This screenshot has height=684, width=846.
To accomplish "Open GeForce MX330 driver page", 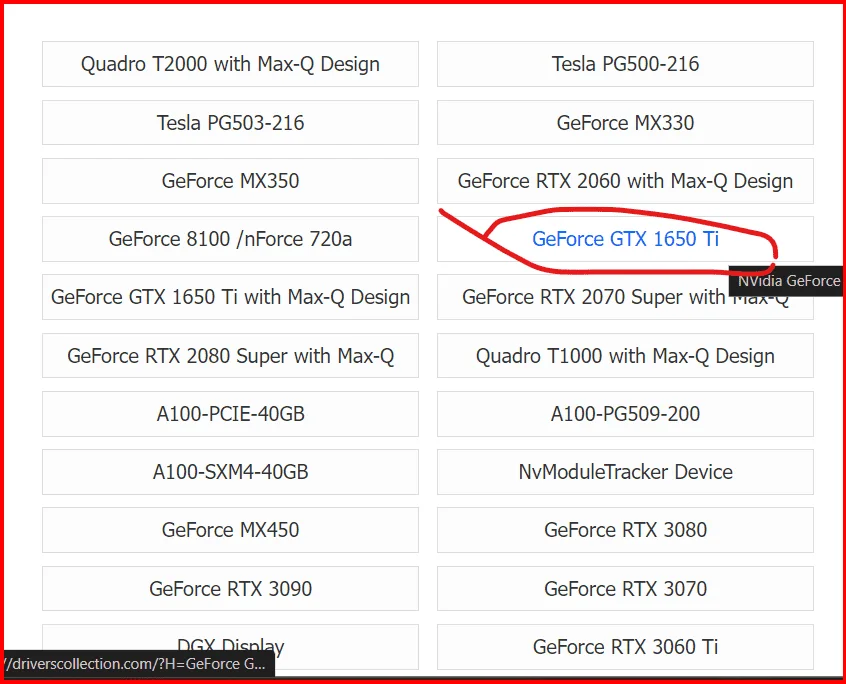I will [x=625, y=122].
